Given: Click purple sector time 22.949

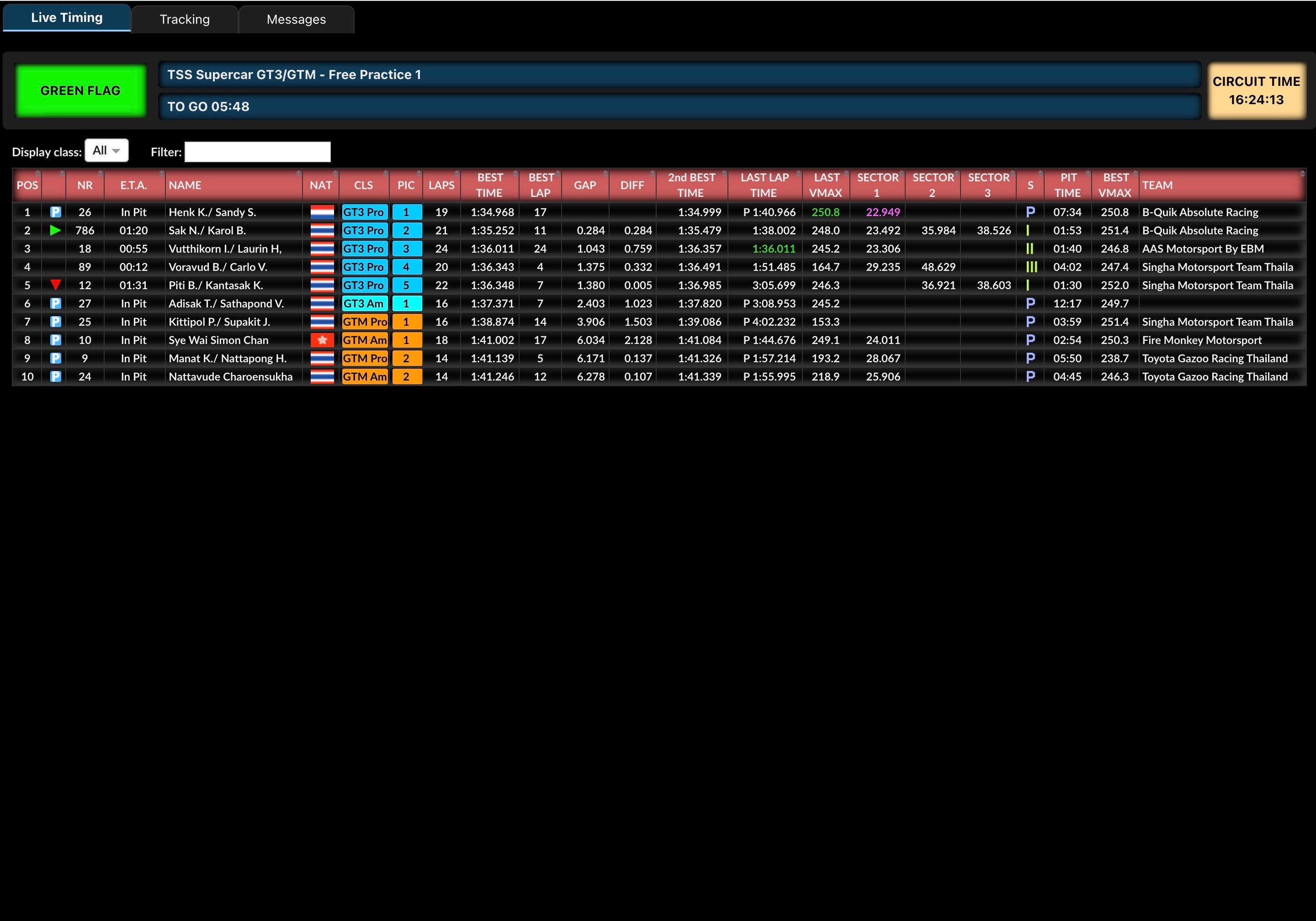Looking at the screenshot, I should (883, 212).
